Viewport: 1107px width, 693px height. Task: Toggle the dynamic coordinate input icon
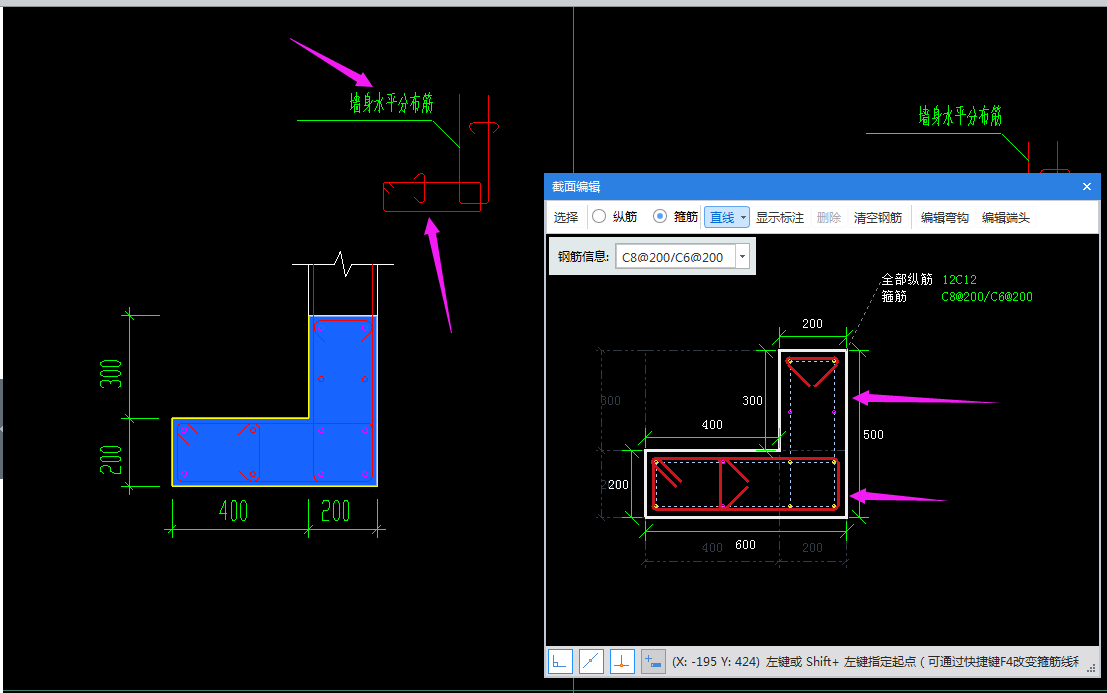[653, 661]
